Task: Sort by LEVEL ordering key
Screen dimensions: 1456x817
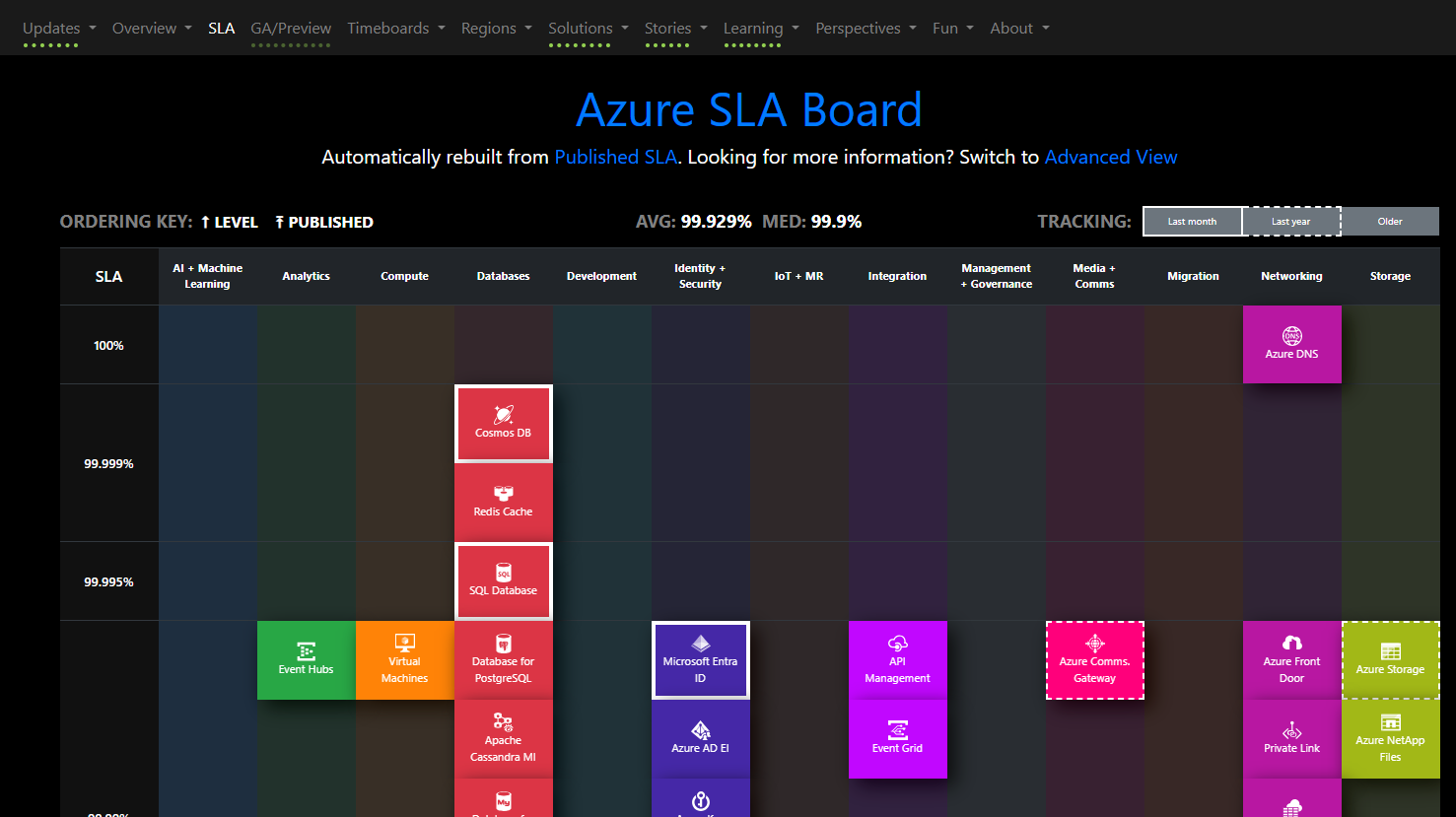Action: tap(229, 223)
